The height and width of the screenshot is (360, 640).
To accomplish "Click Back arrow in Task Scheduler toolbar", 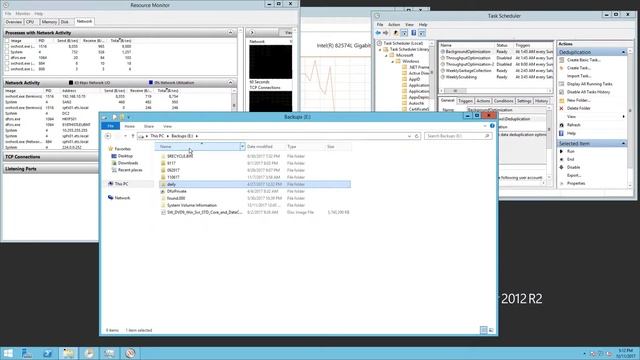I will tap(378, 33).
